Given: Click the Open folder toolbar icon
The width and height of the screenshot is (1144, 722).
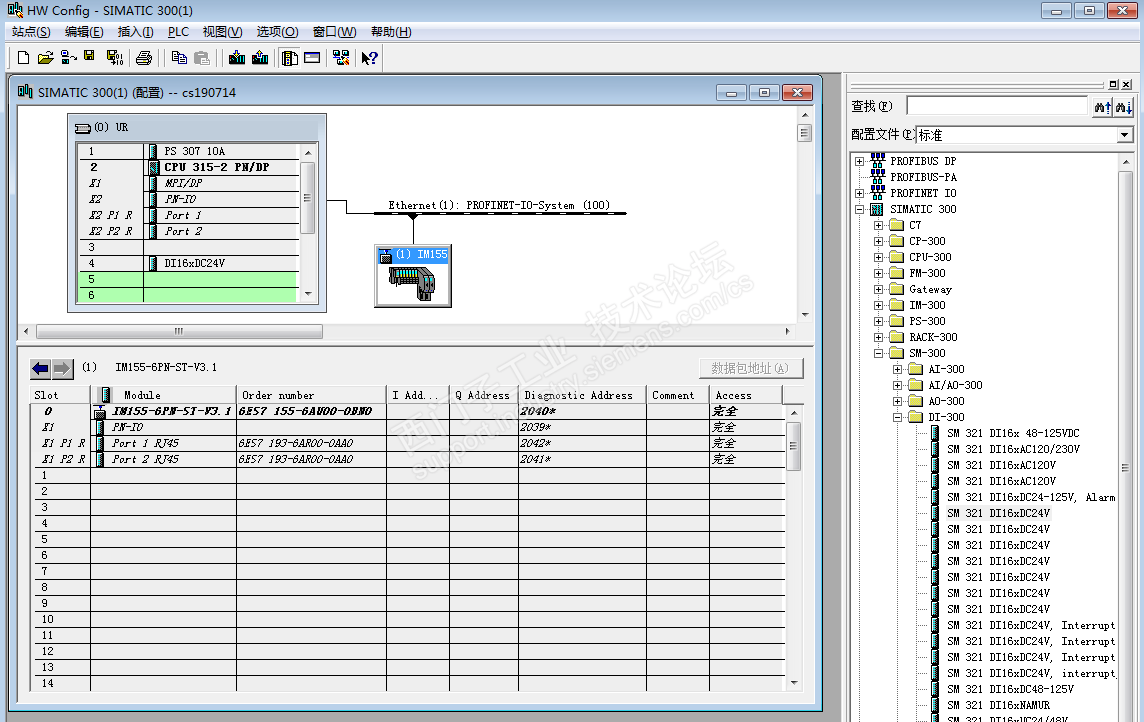Looking at the screenshot, I should [x=45, y=58].
